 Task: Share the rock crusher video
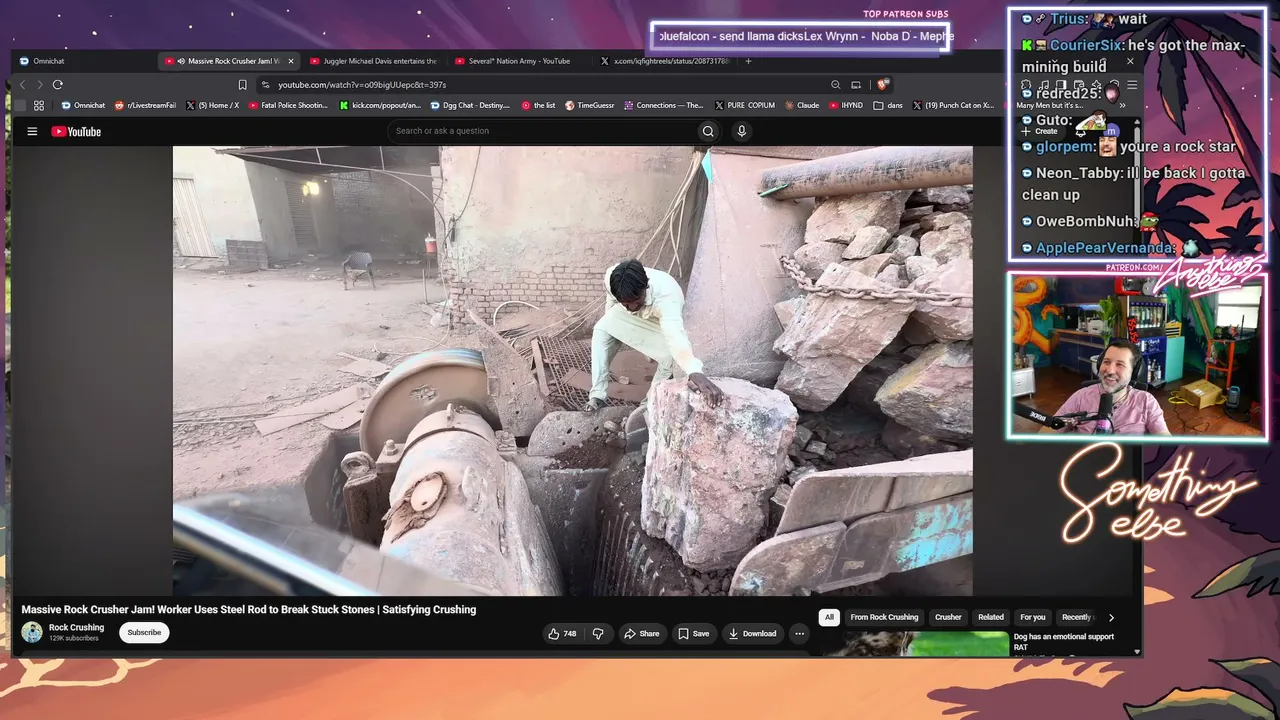pos(641,634)
